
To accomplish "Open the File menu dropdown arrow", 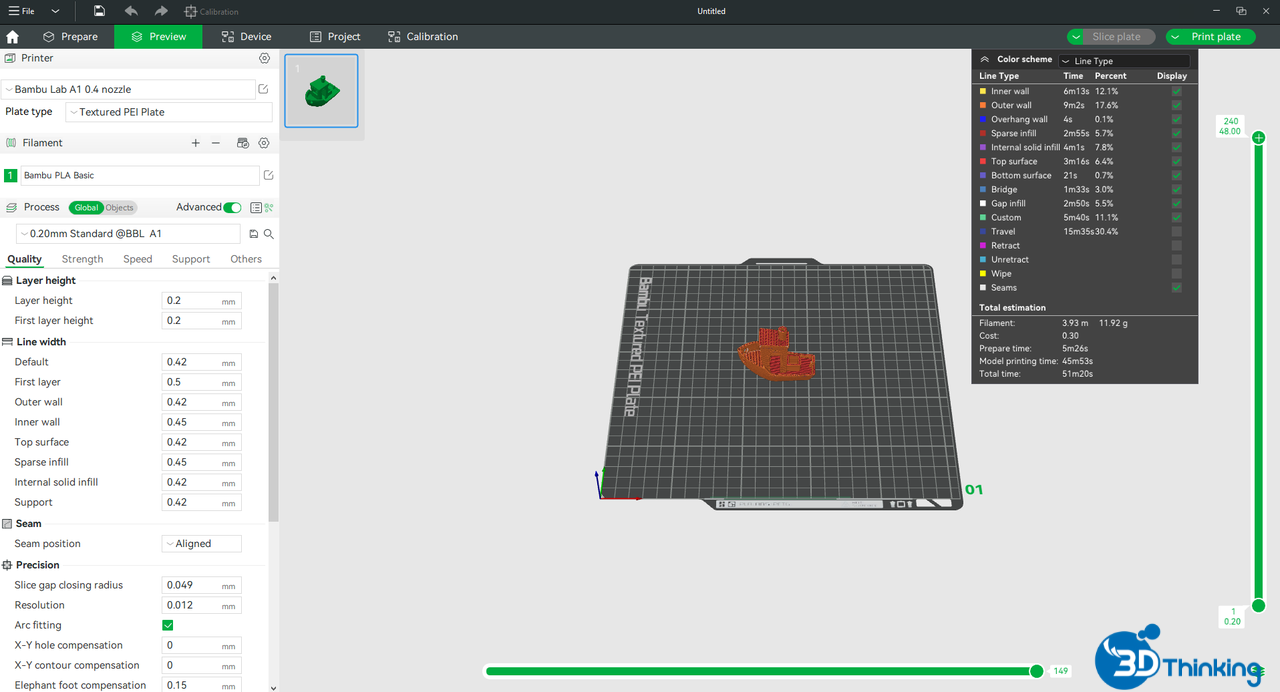I will (55, 11).
